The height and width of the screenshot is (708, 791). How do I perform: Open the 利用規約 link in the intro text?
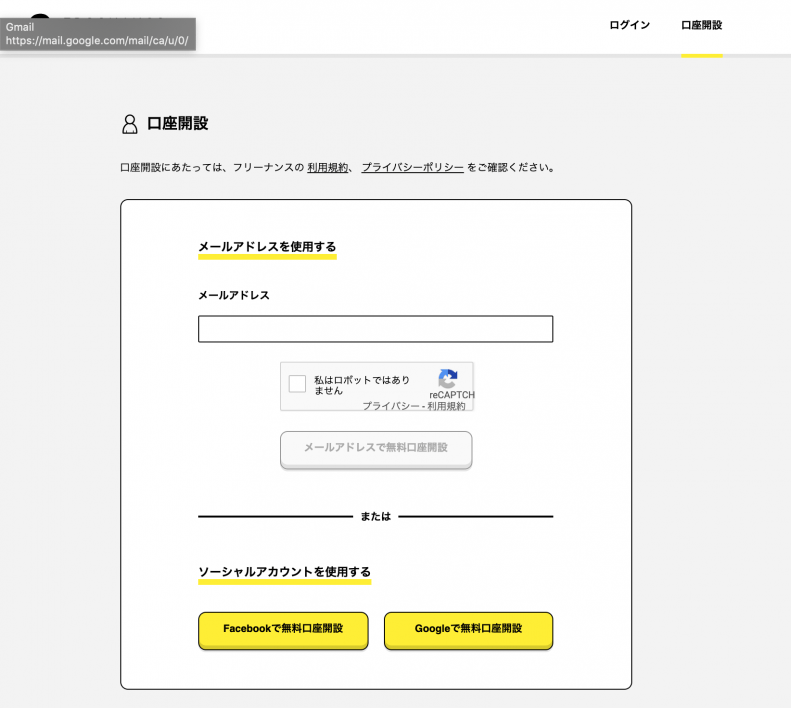point(327,168)
